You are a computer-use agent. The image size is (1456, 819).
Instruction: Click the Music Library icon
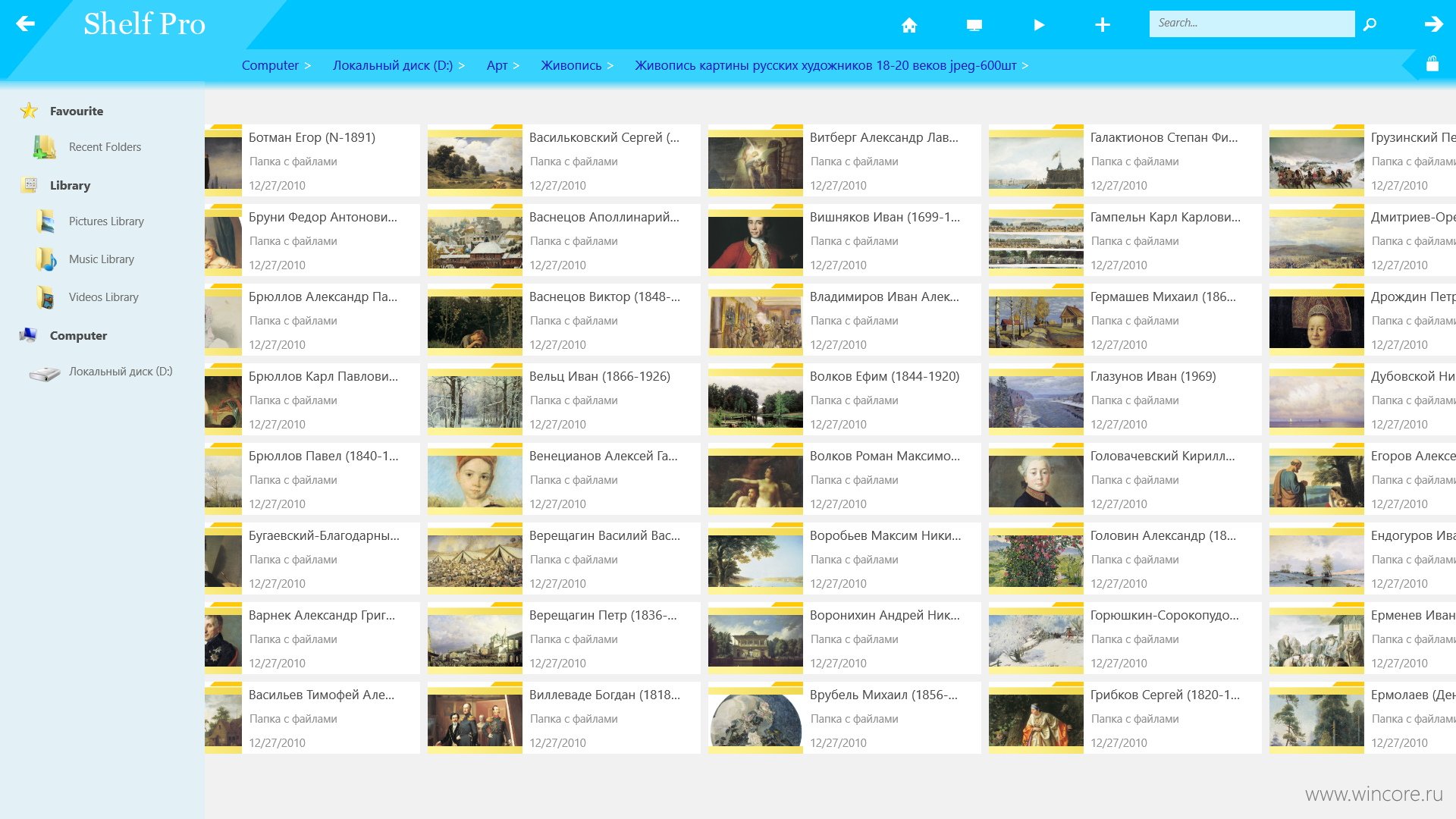tap(45, 259)
